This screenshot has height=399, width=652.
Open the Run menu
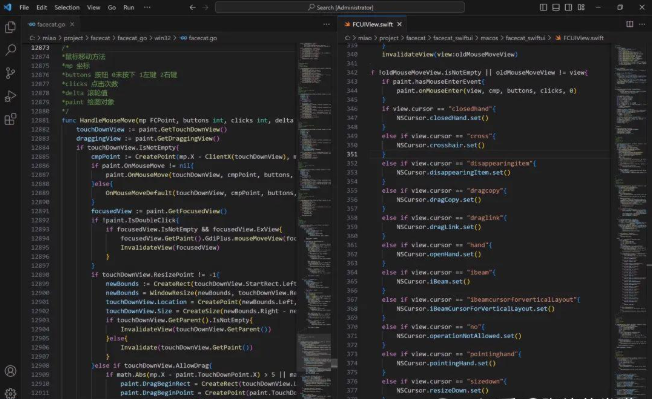128,7
